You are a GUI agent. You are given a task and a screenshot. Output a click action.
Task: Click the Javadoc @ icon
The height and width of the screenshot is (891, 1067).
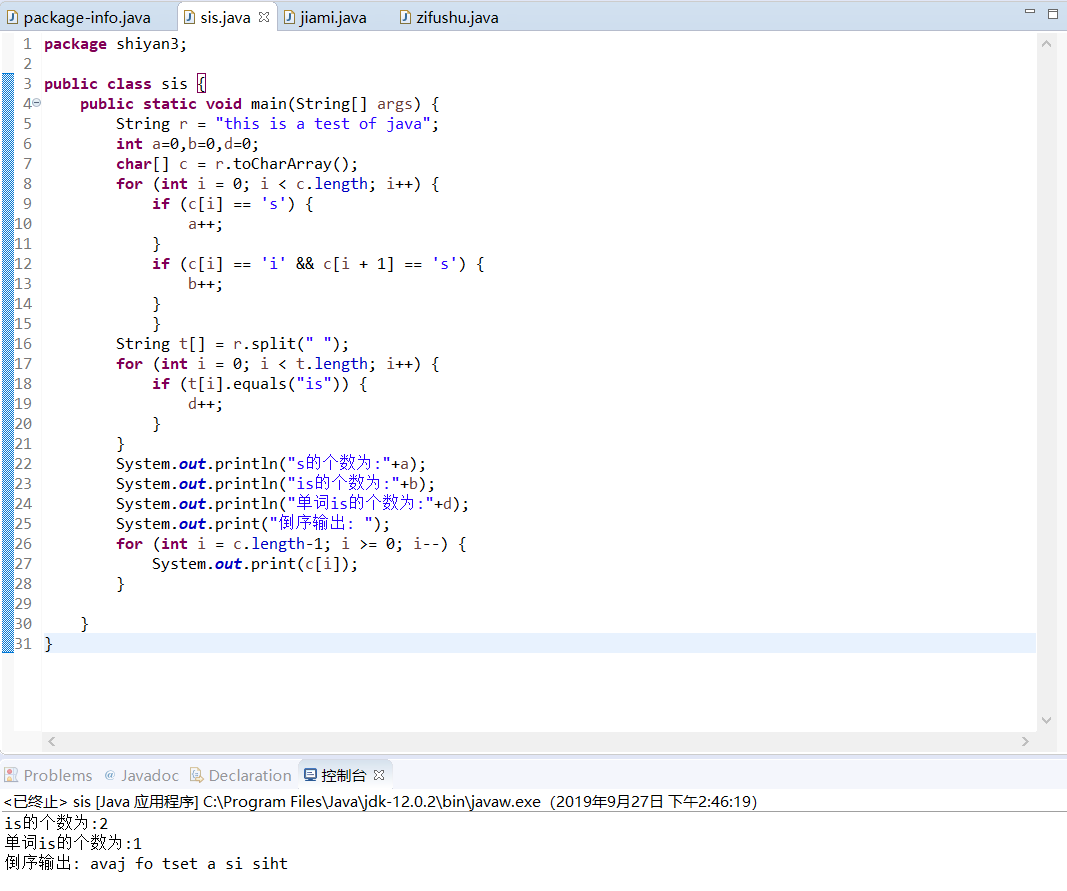[x=110, y=775]
